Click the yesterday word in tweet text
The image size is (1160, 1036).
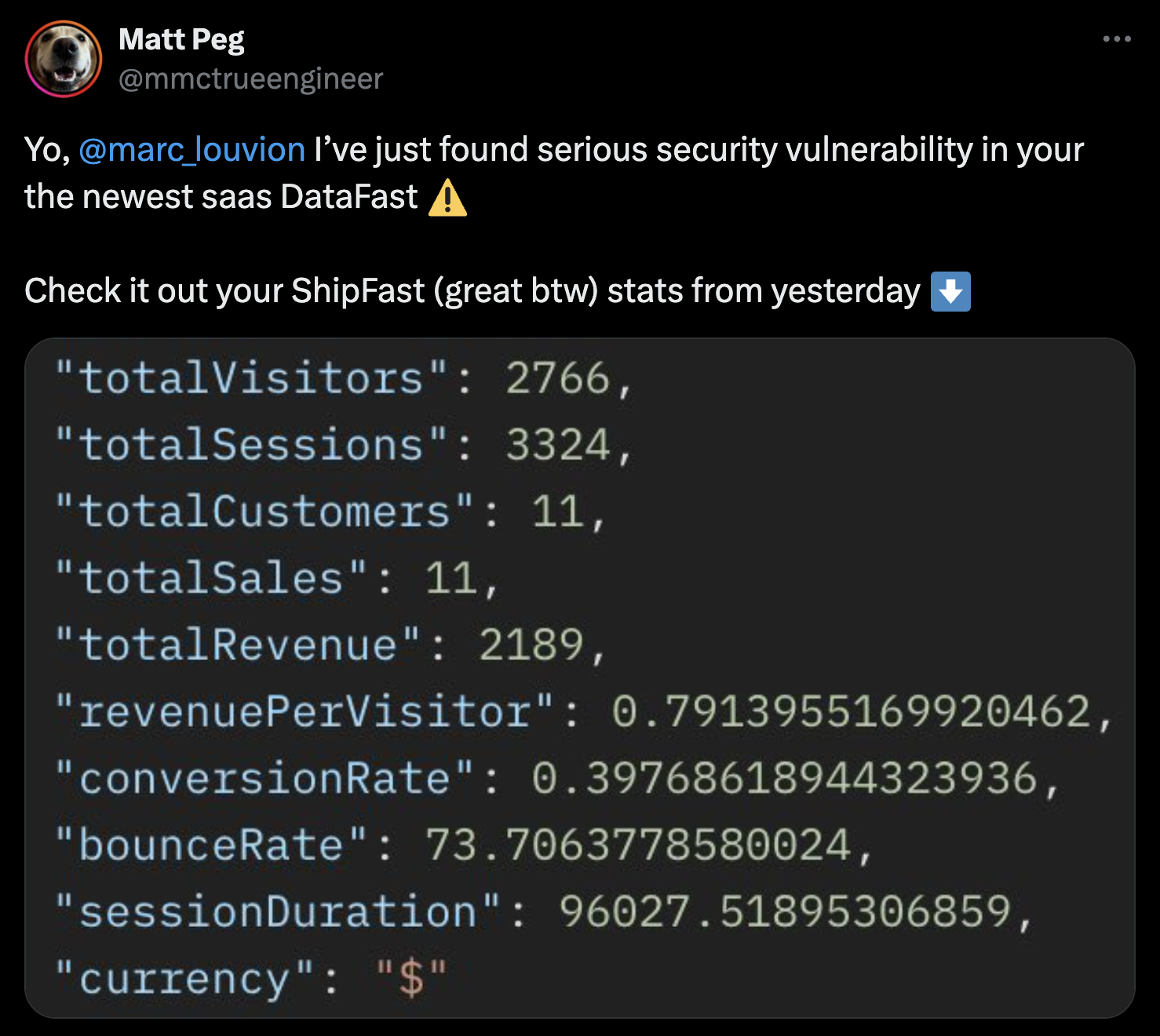(845, 291)
